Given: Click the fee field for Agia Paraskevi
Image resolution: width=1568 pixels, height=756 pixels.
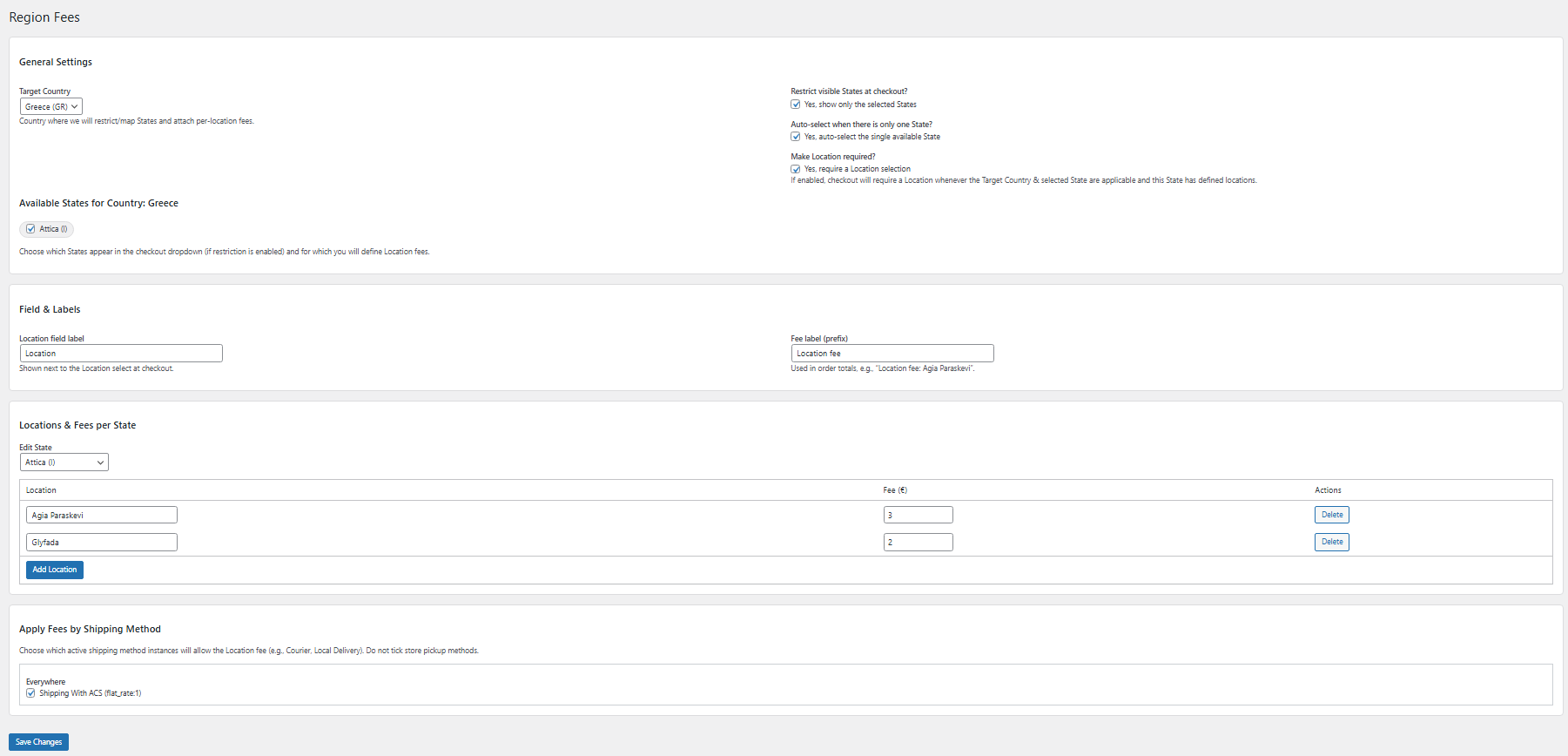Looking at the screenshot, I should [918, 516].
